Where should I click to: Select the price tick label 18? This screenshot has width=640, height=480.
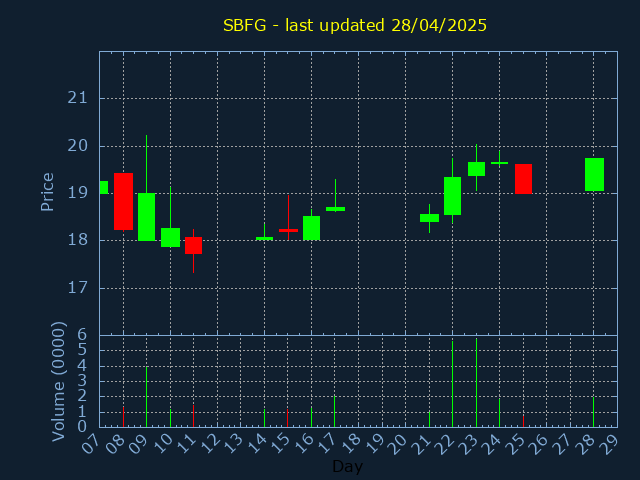point(77,240)
